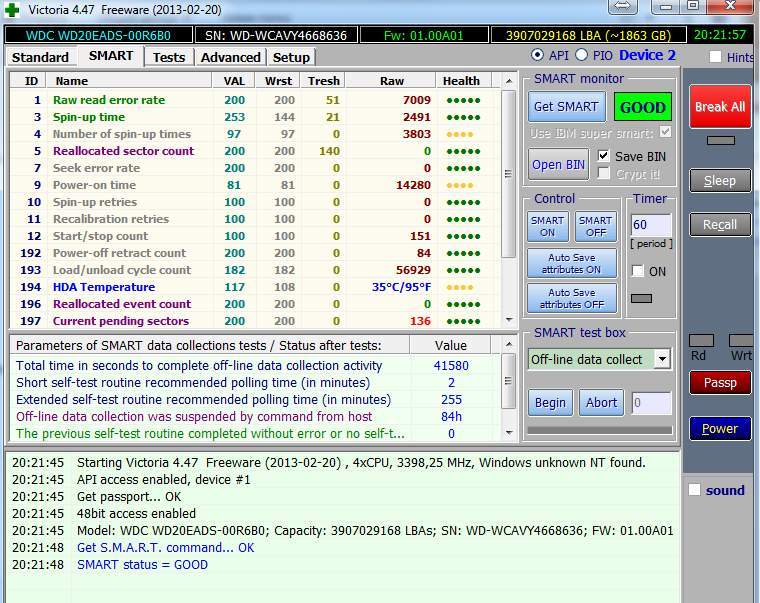This screenshot has height=603, width=760.
Task: Go to the Advanced tab
Action: click(x=231, y=57)
